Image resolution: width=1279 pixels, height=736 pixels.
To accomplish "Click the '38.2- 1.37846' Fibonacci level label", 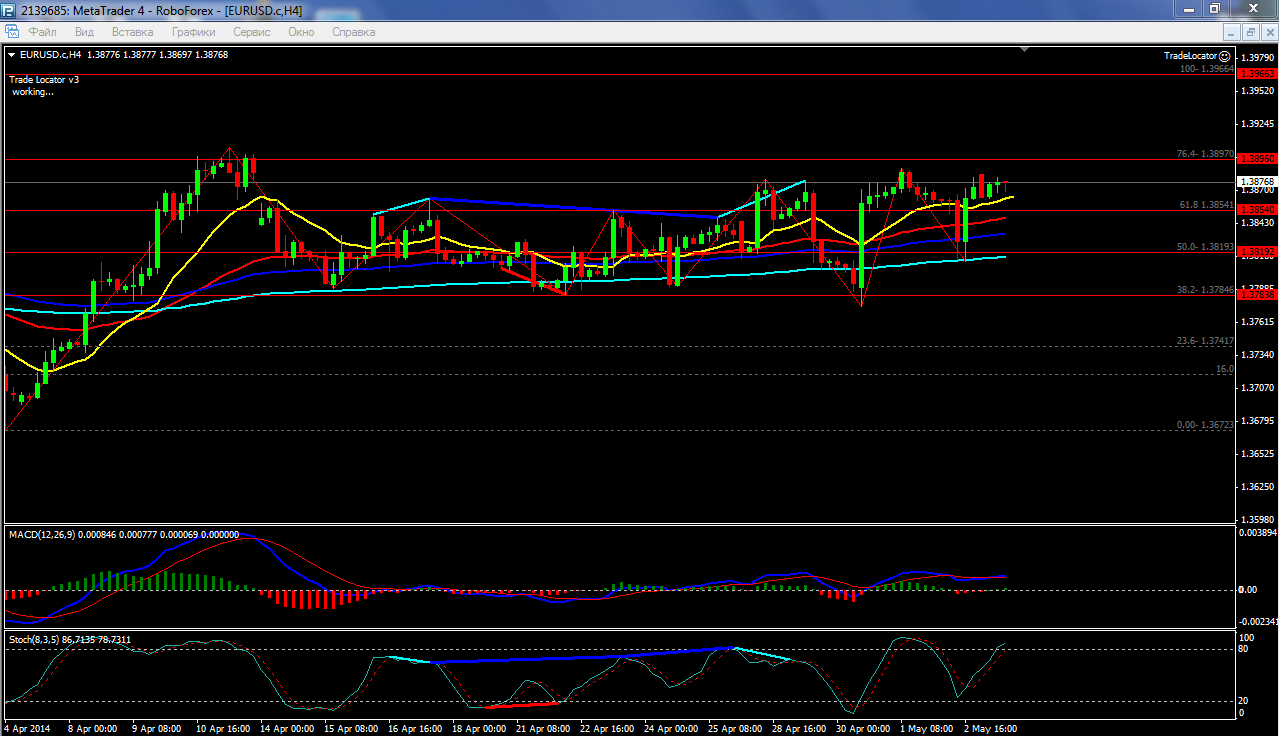I will click(x=1206, y=288).
